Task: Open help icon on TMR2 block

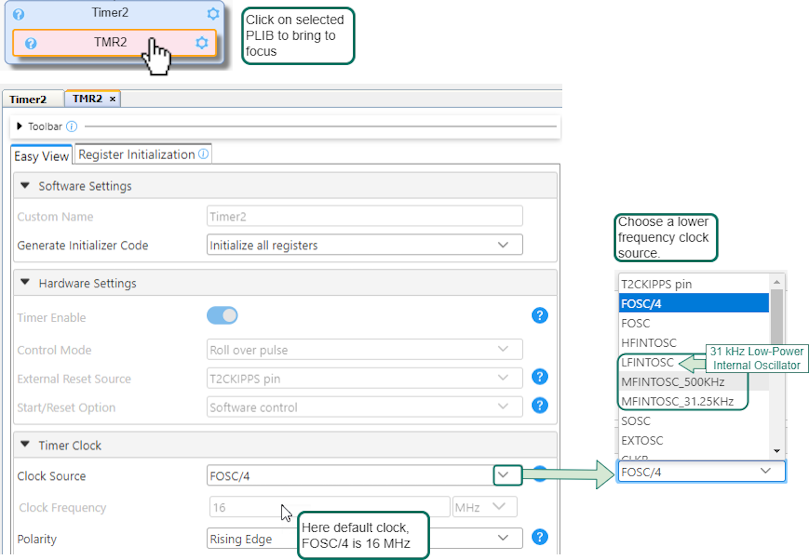Action: (31, 44)
